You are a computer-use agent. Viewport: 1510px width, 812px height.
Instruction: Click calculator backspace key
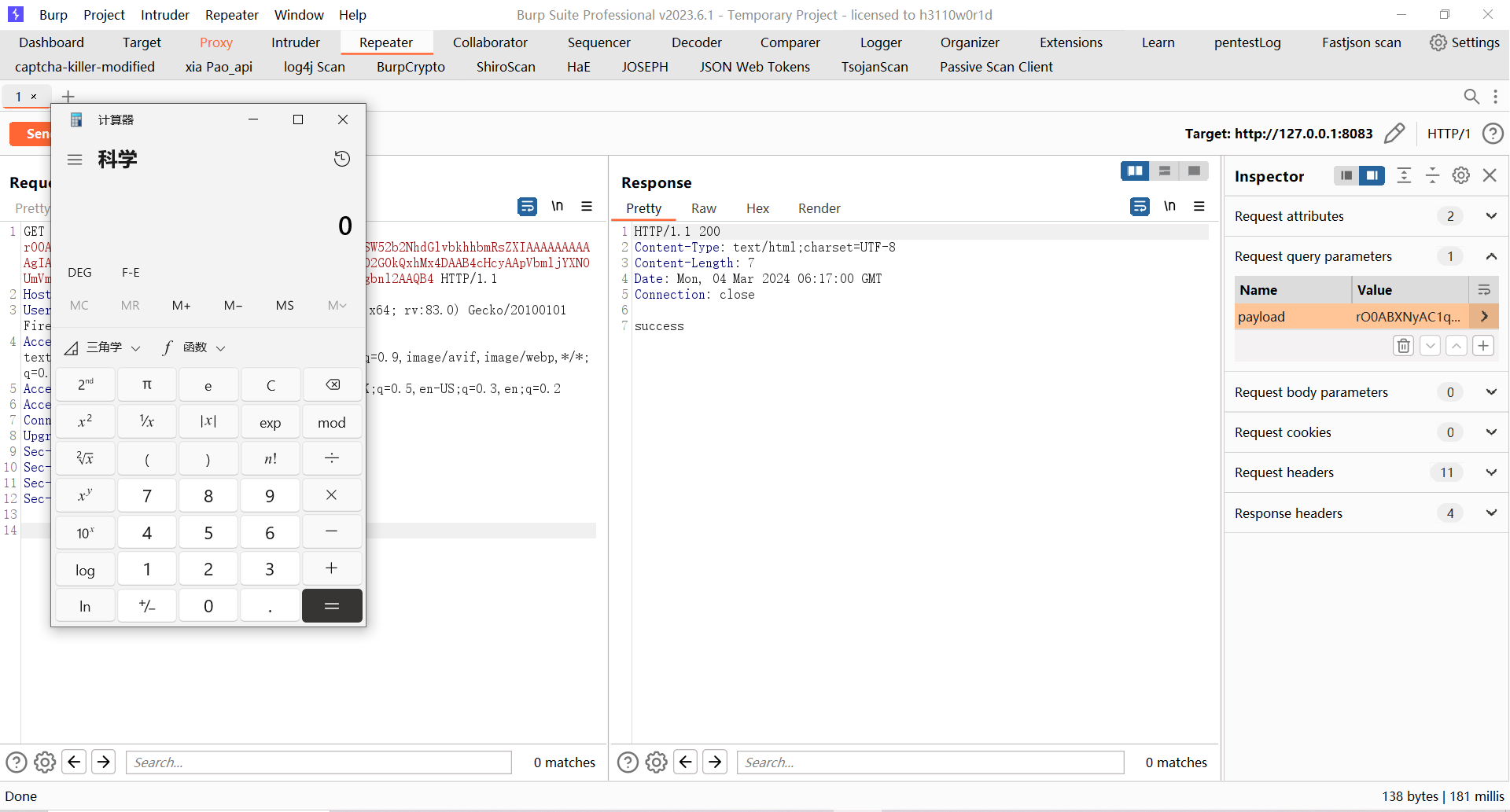[333, 384]
